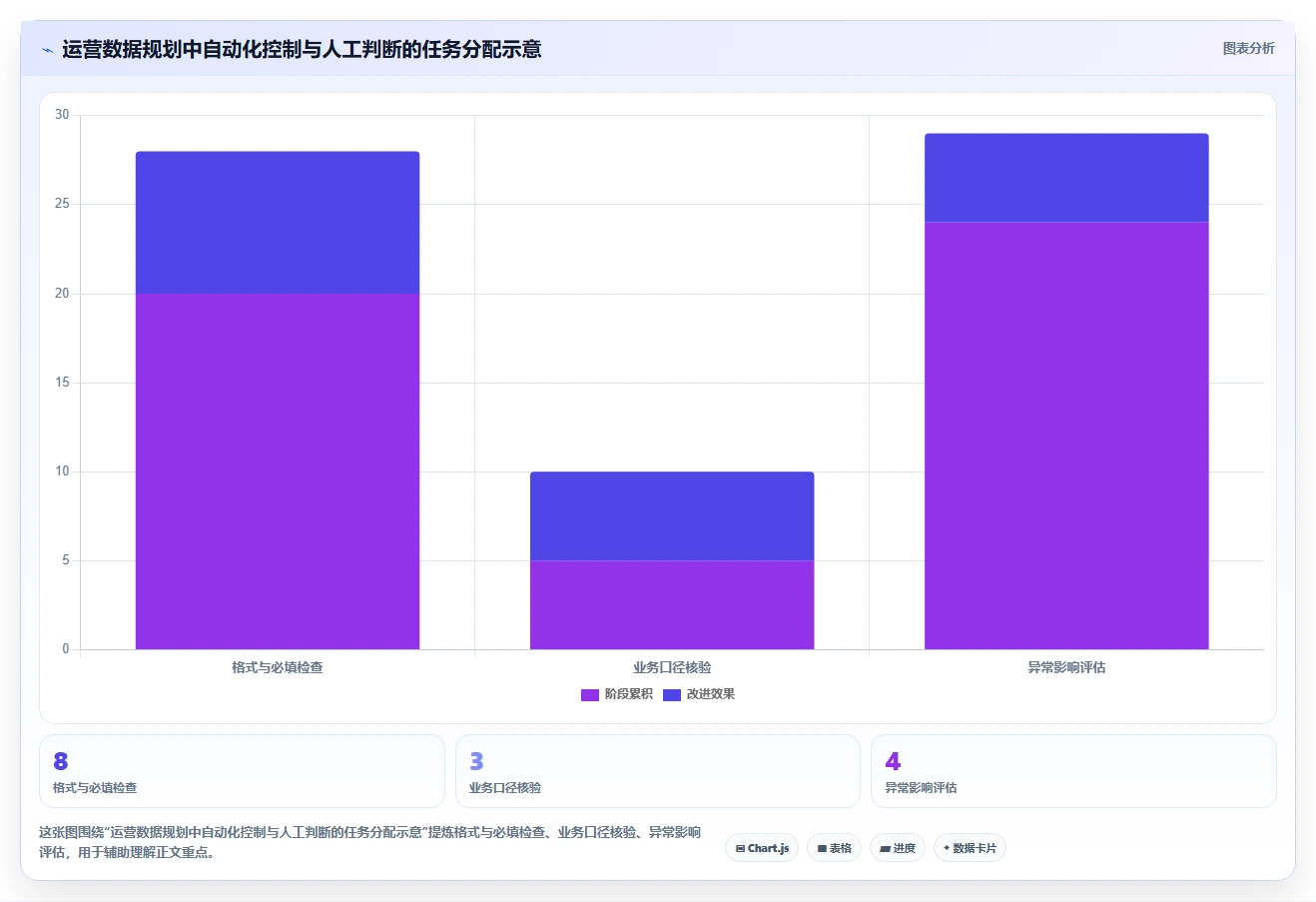1316x902 pixels.
Task: Click the 改进效果 legend label
Action: (710, 694)
